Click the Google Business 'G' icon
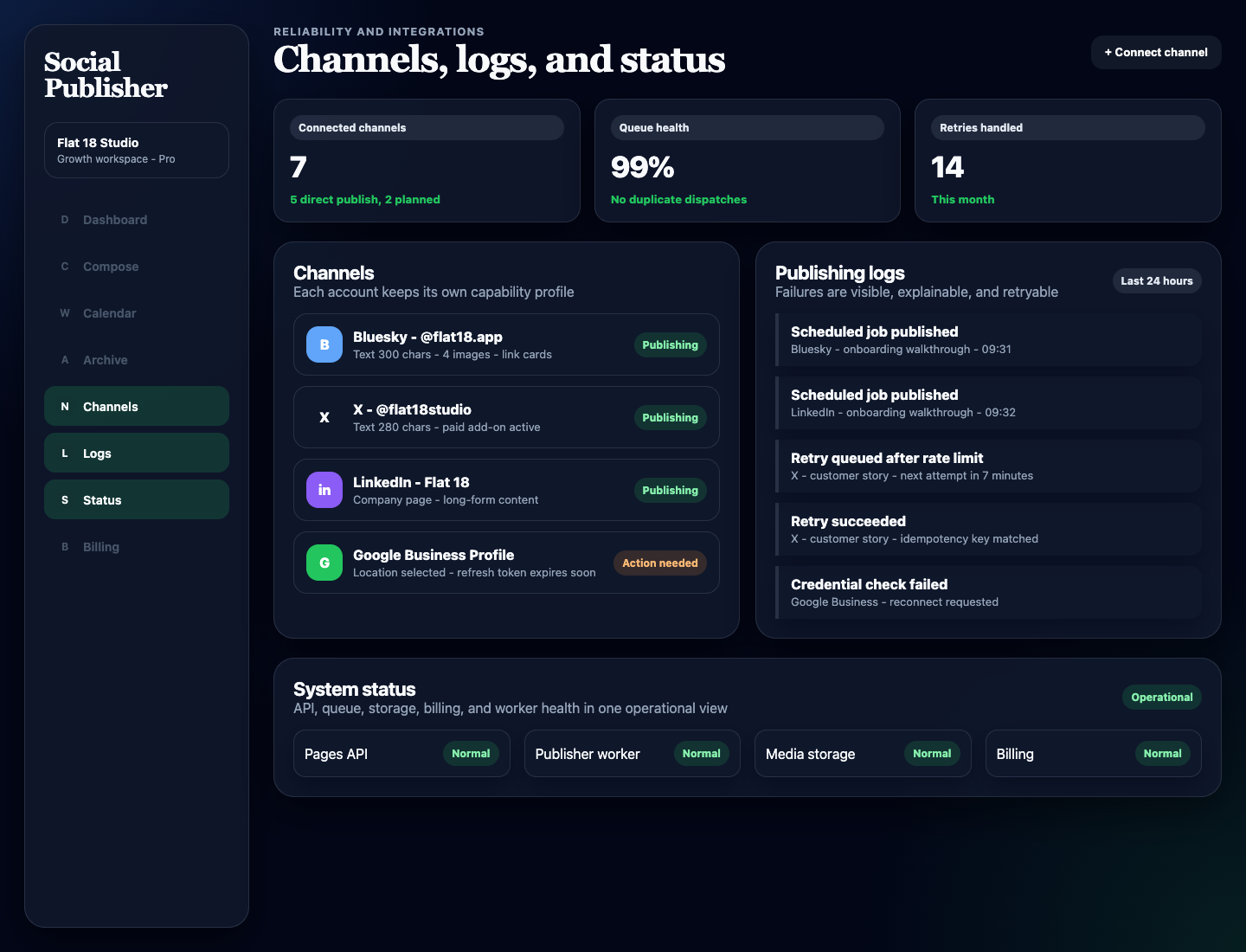Viewport: 1246px width, 952px height. pos(324,563)
